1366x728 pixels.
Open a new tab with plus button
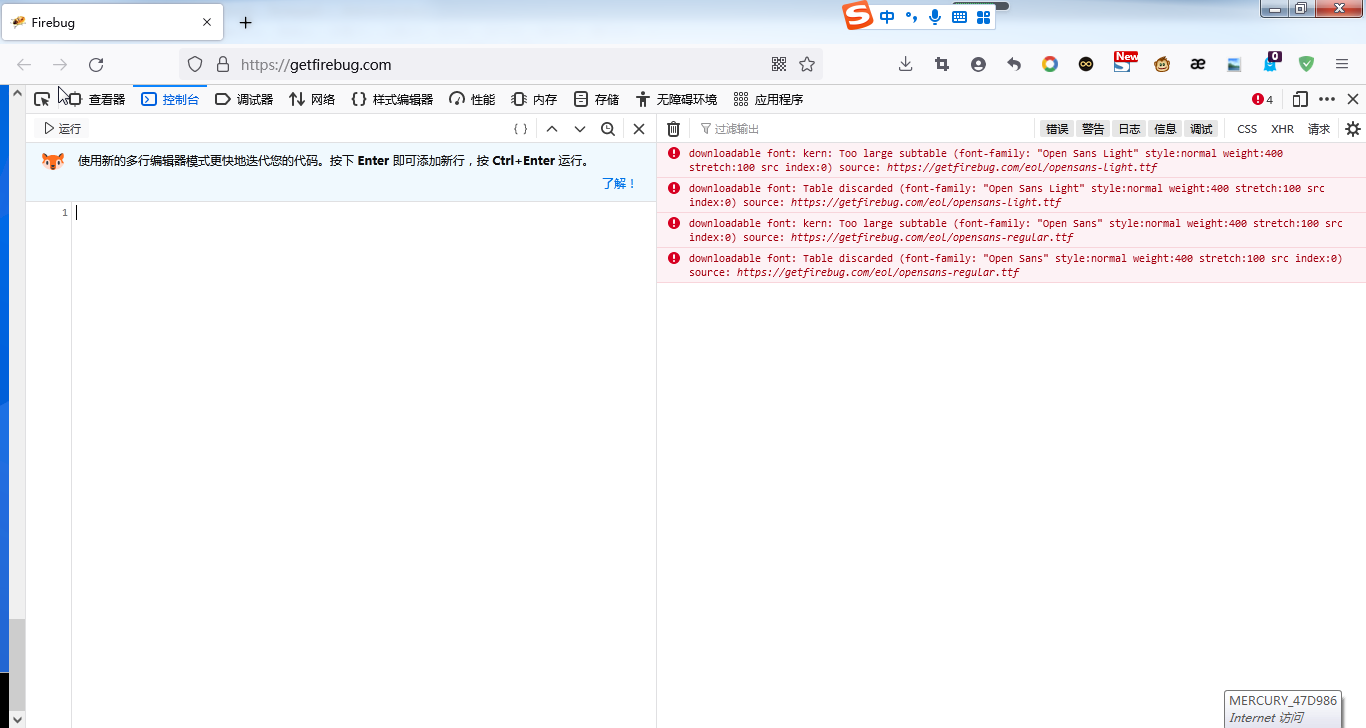246,22
